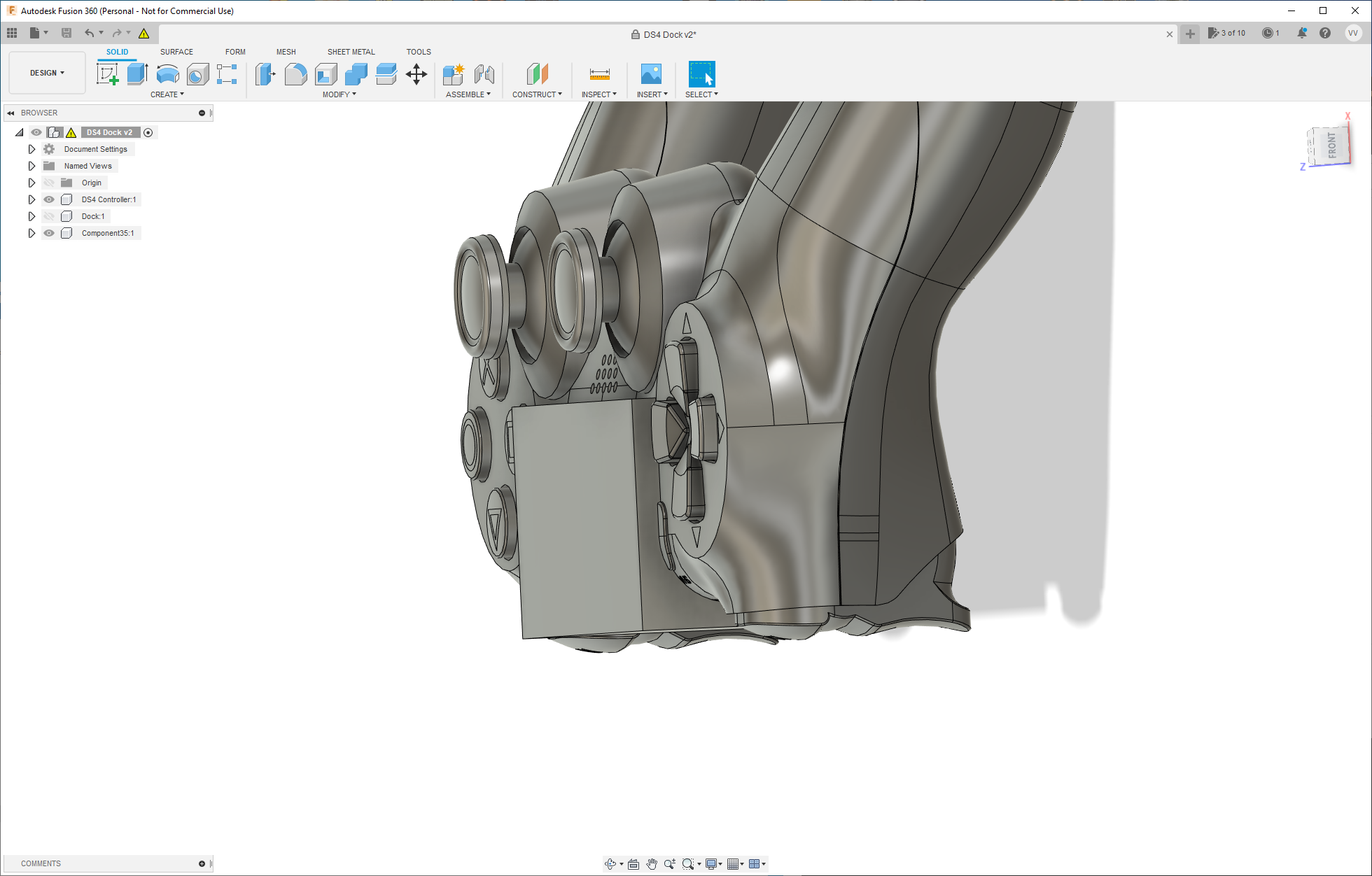Click the Midplane construct icon
Screen dimensions: 1372x876
click(x=537, y=73)
